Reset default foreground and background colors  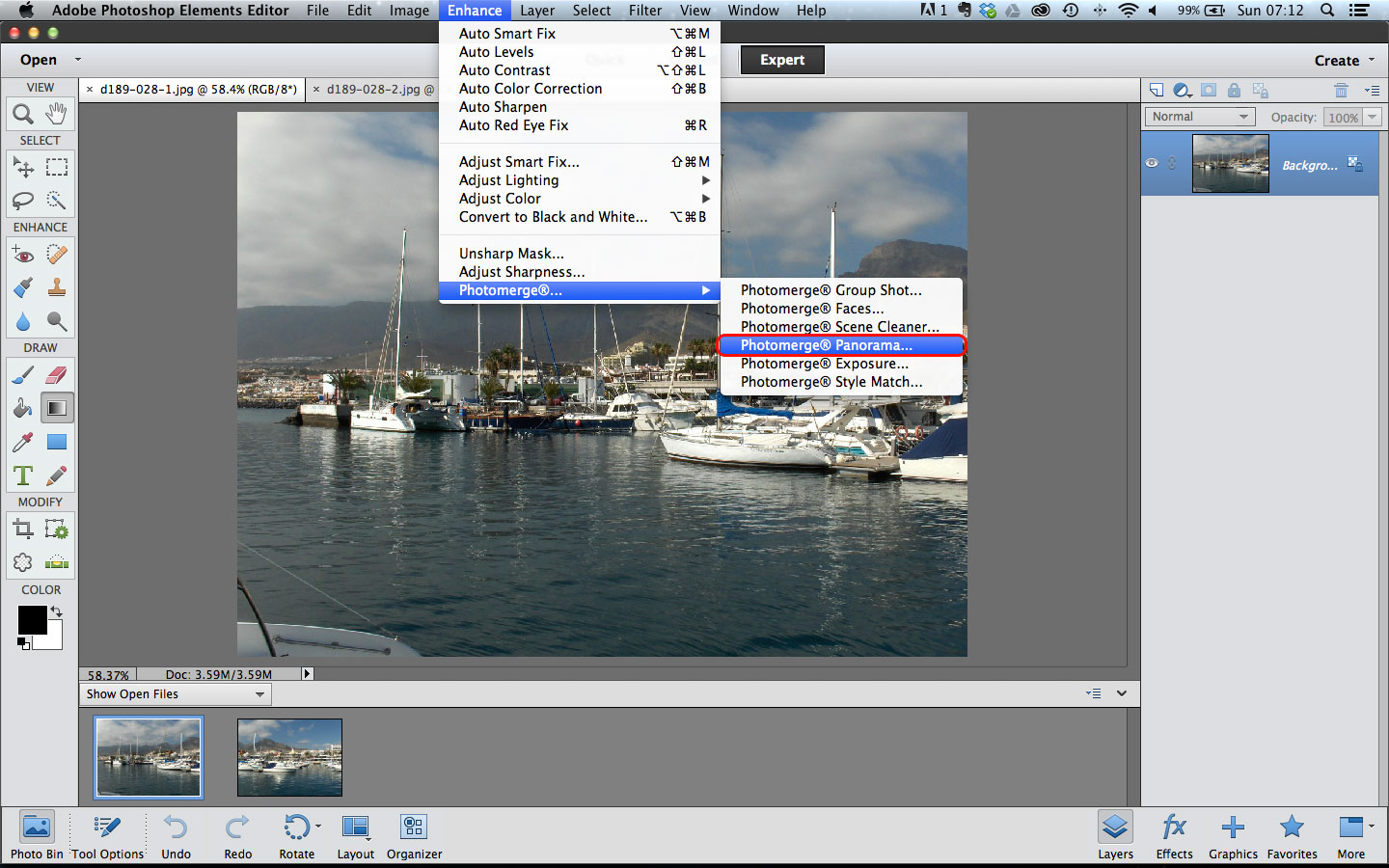click(x=23, y=642)
